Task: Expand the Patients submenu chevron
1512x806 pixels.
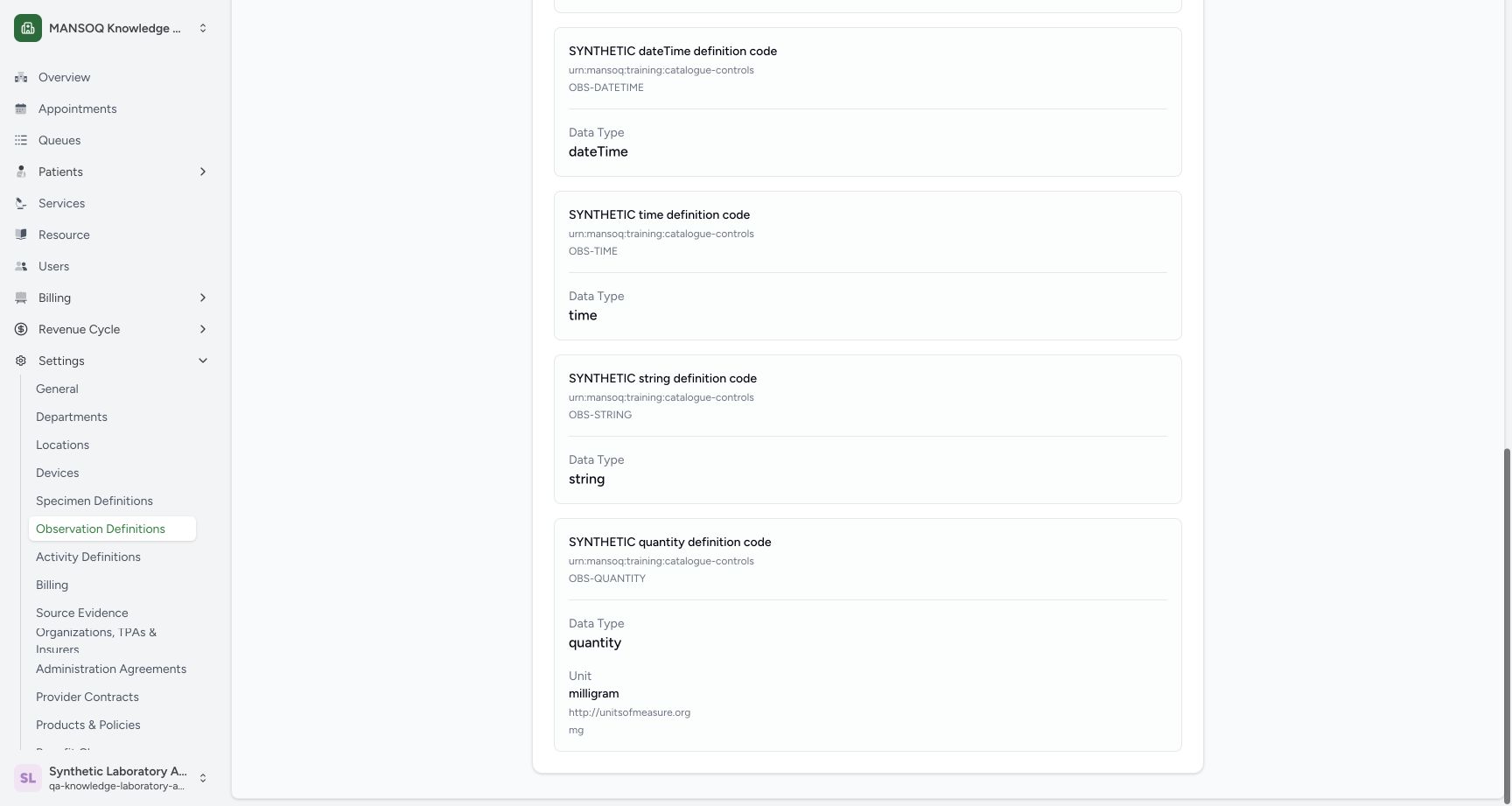Action: 203,172
